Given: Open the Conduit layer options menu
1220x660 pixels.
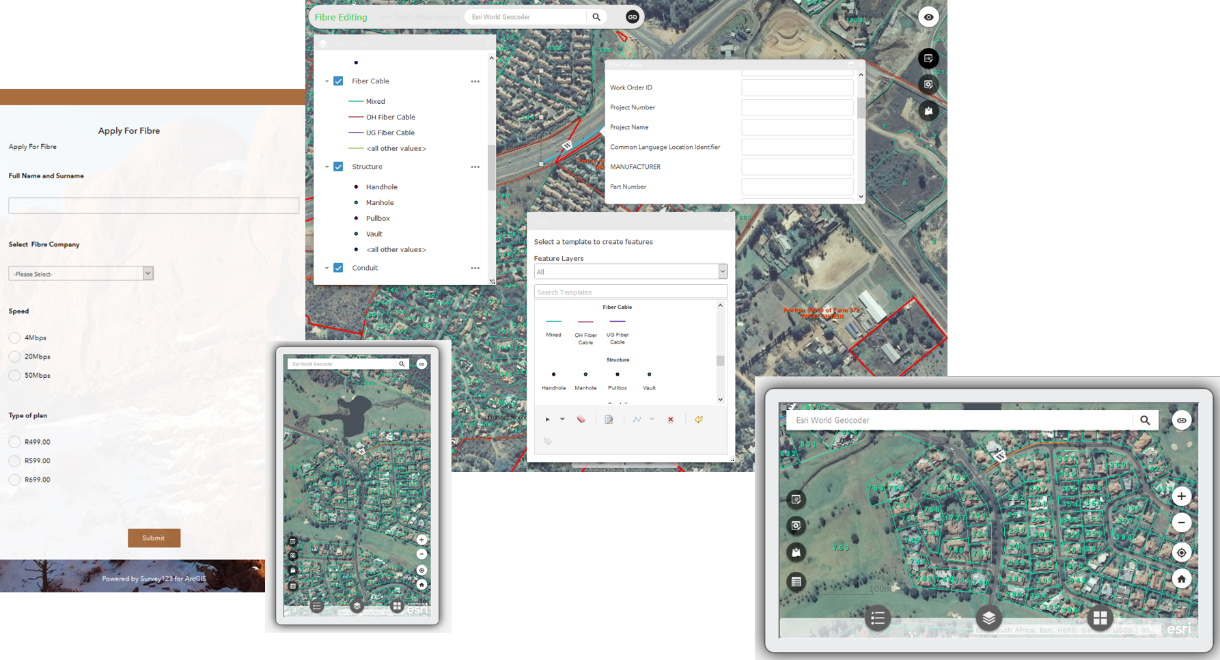Looking at the screenshot, I should coord(475,268).
